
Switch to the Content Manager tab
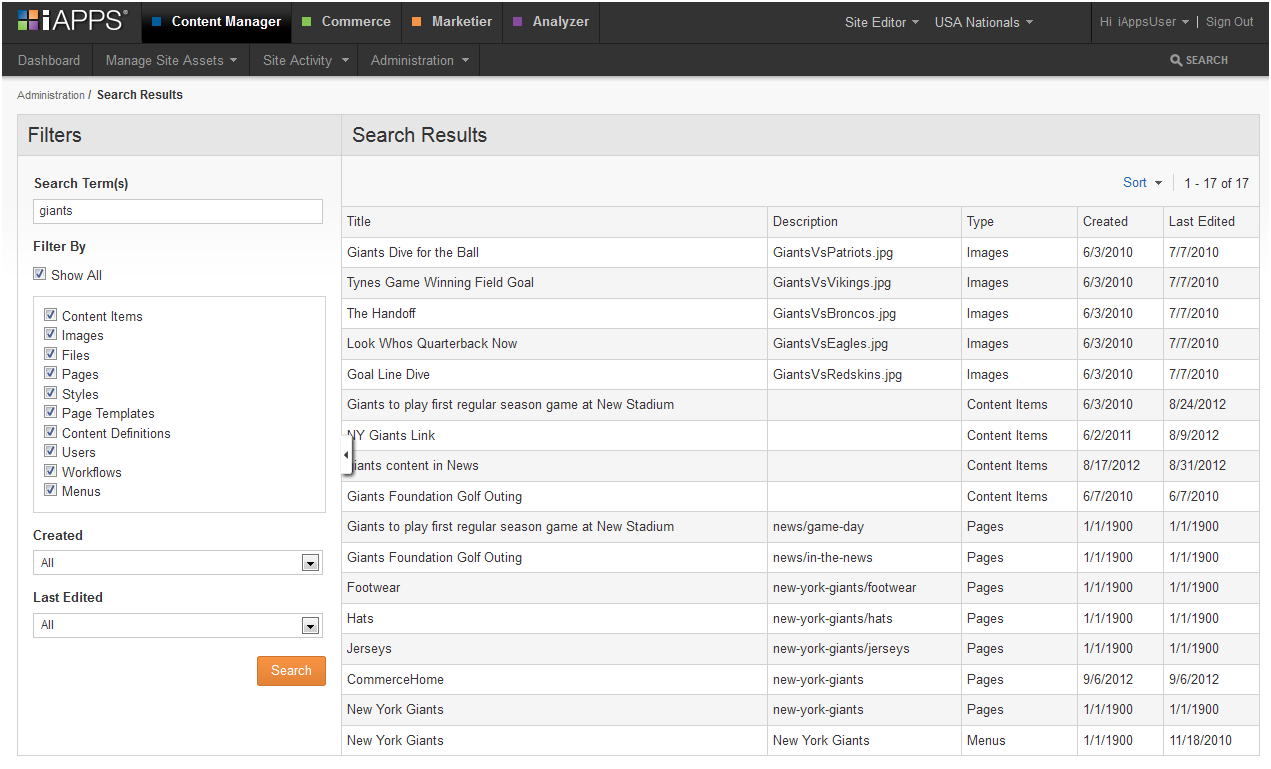point(216,22)
